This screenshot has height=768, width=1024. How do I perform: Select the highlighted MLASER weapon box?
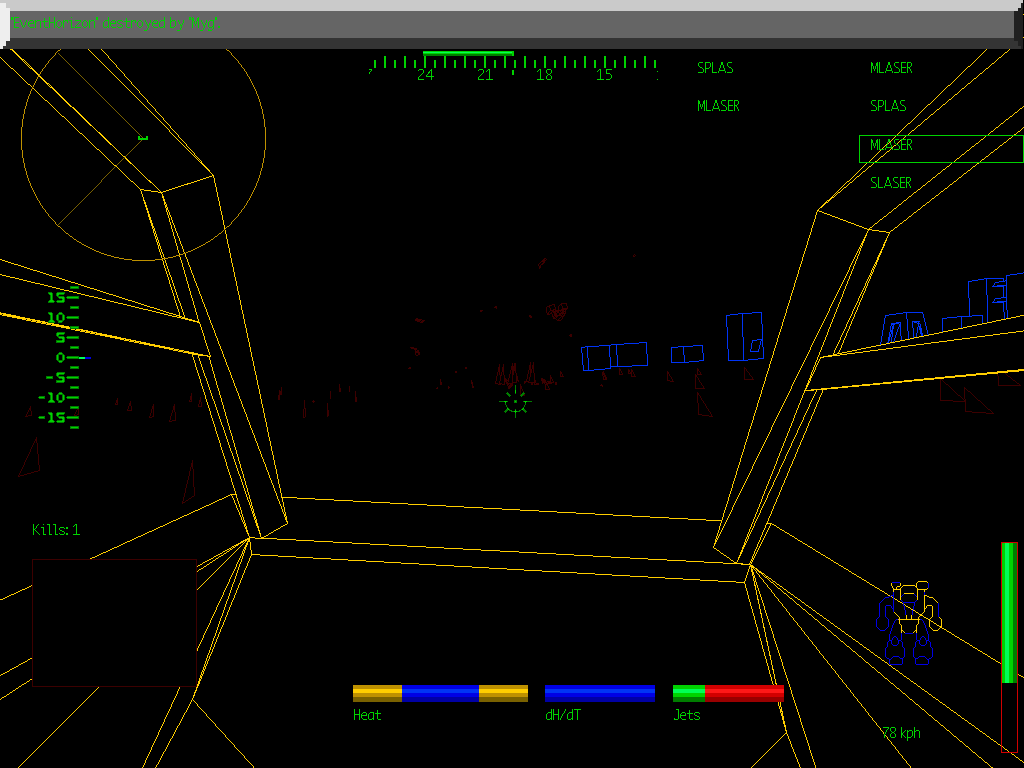(893, 147)
